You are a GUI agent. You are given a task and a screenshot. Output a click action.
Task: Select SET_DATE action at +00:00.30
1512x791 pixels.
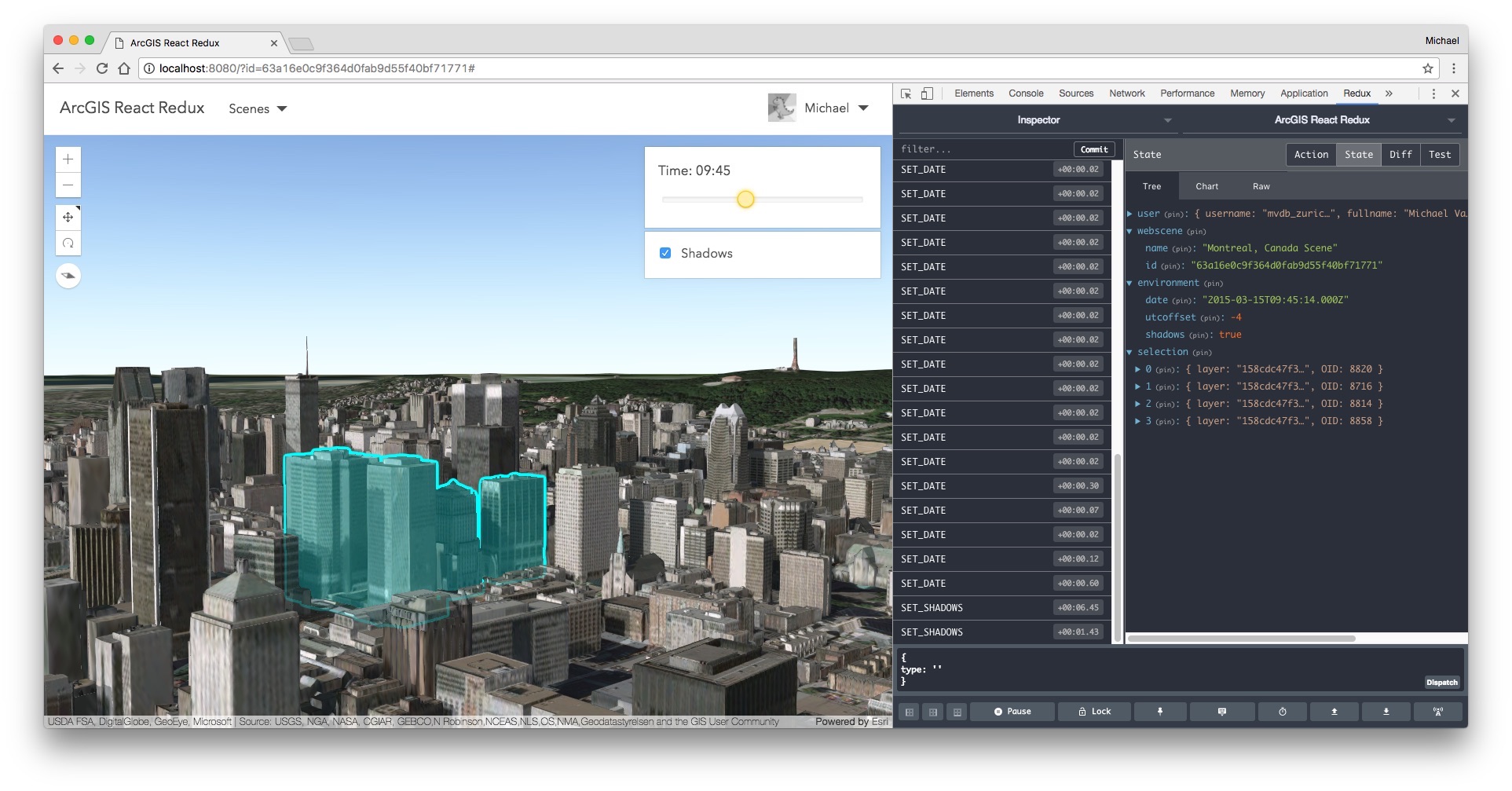1001,486
